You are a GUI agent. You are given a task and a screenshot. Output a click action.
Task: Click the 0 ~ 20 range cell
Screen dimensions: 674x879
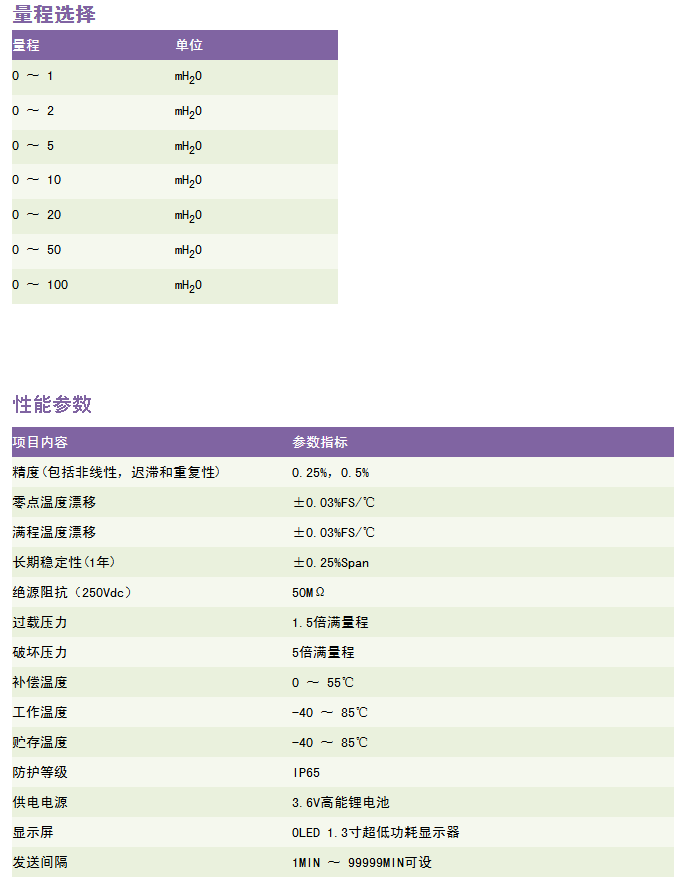[x=37, y=215]
